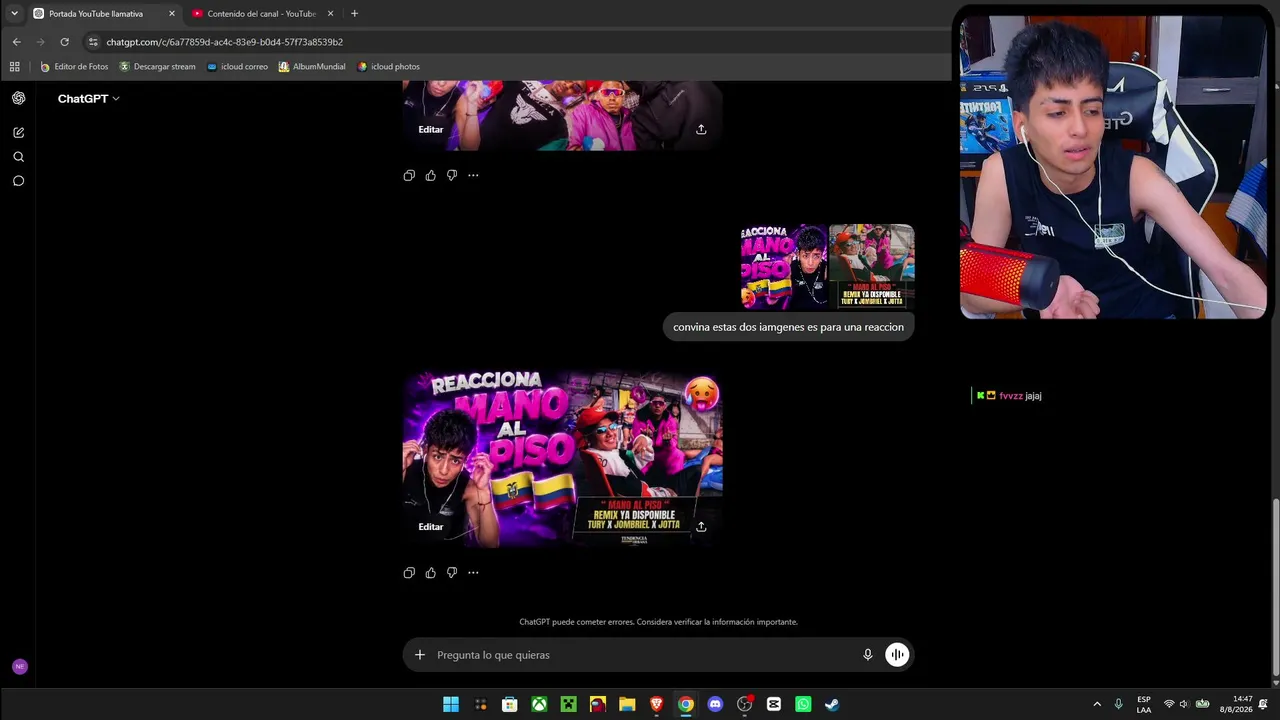This screenshot has height=720, width=1280.
Task: Select the chatgpt.com address bar URL
Action: (x=225, y=42)
